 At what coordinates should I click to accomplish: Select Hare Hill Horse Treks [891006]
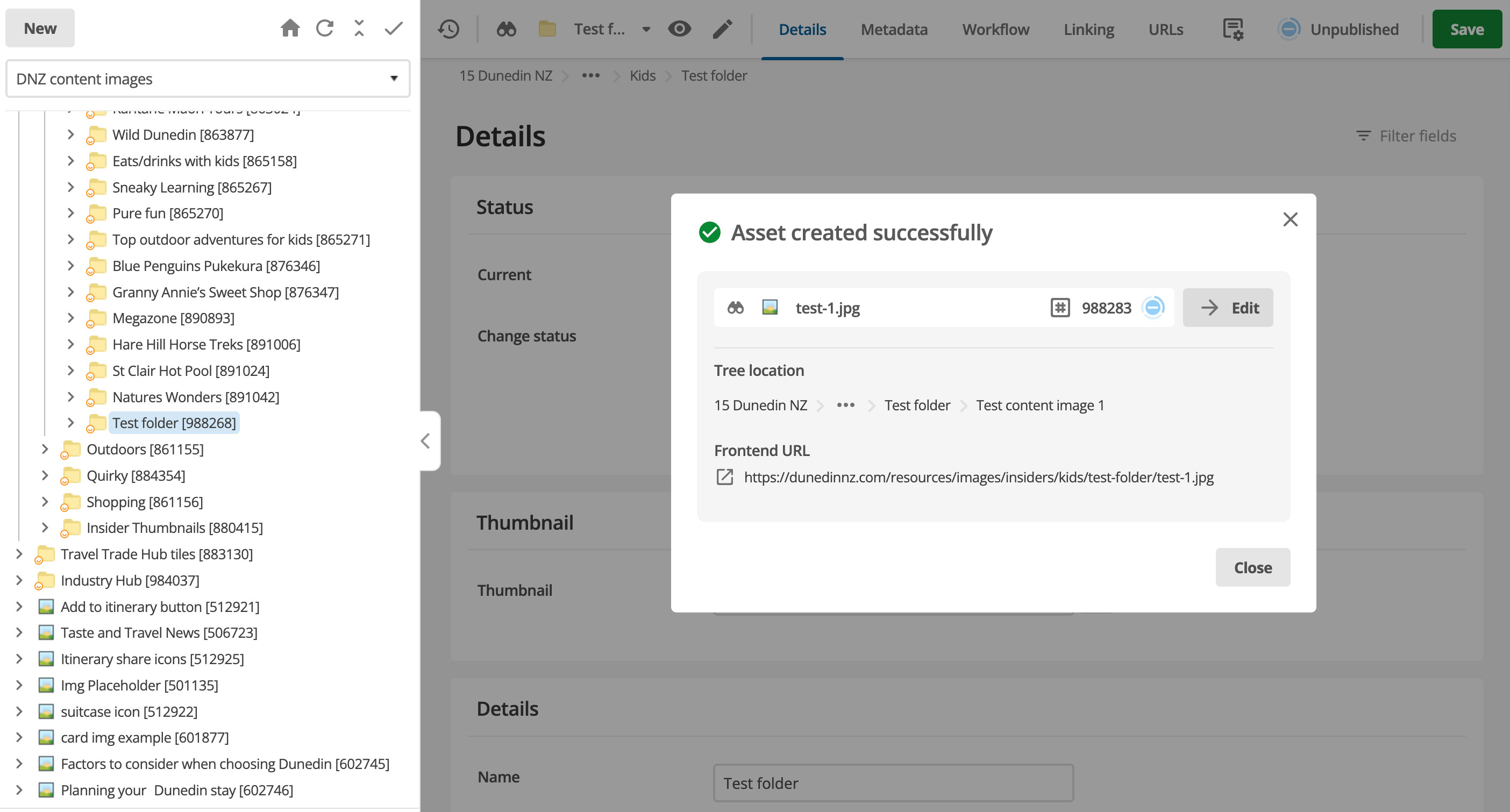(206, 344)
